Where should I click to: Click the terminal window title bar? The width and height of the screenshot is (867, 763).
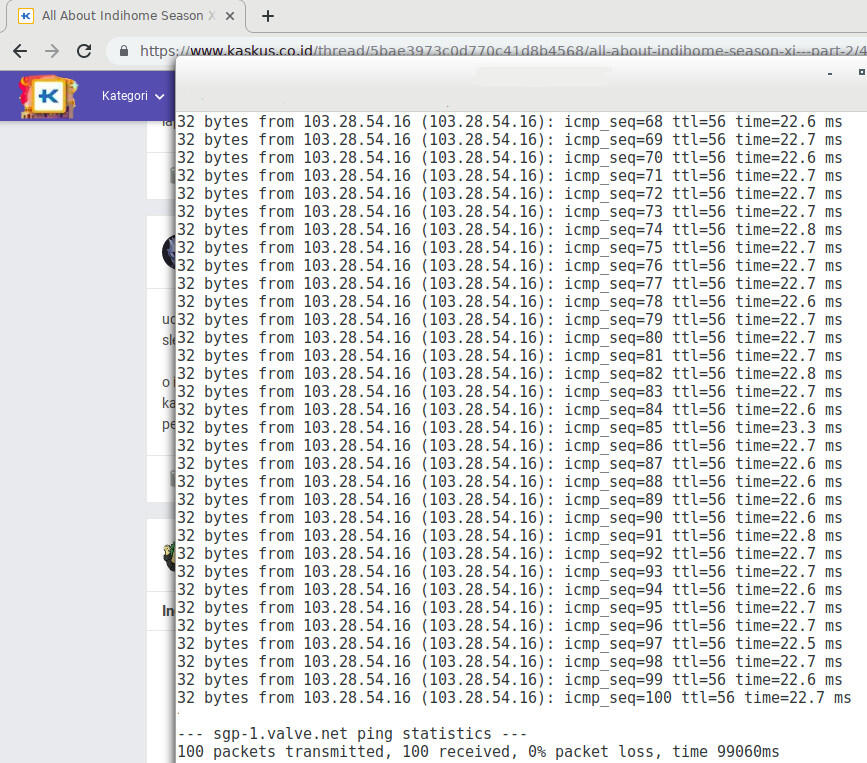click(500, 73)
